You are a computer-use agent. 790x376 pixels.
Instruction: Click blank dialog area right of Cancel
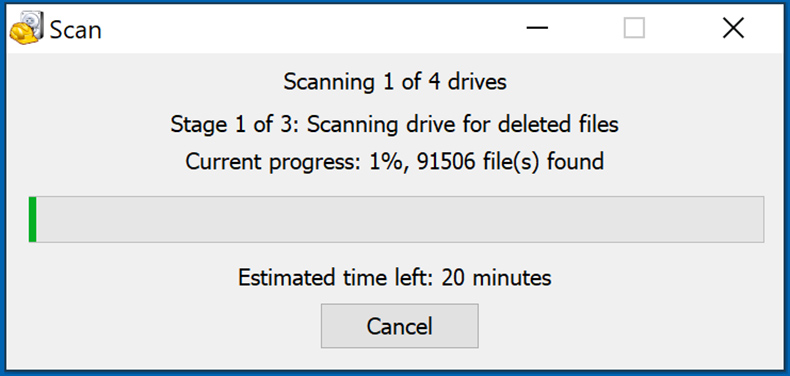click(x=625, y=326)
